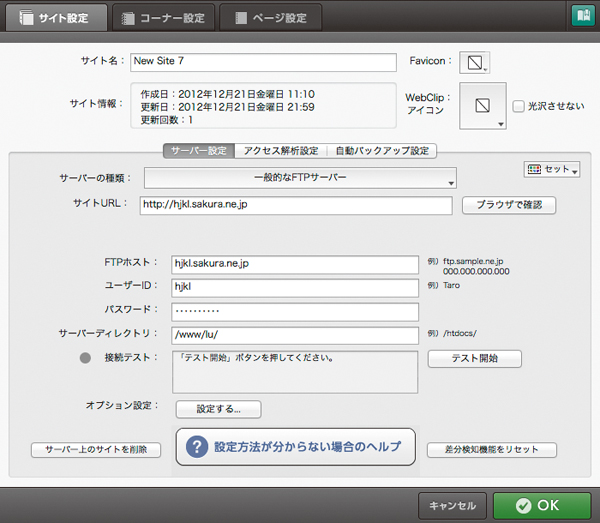Select the 自動バックアップ設定 tab
The image size is (600, 523).
pos(382,151)
